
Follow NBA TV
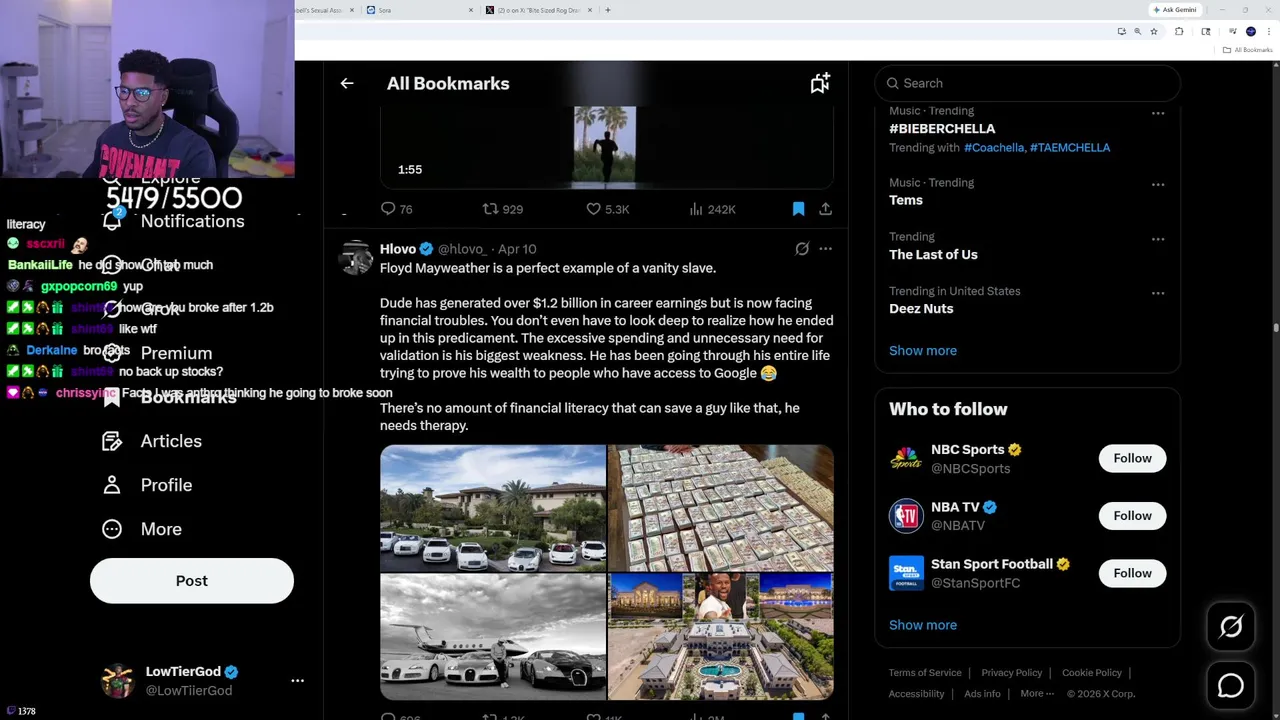(x=1132, y=516)
